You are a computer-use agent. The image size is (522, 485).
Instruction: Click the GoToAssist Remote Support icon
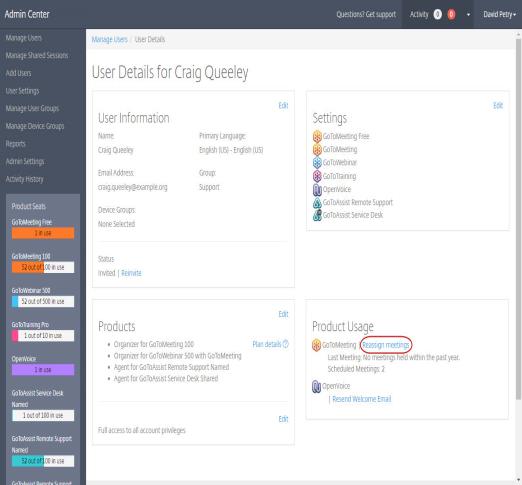tap(317, 202)
